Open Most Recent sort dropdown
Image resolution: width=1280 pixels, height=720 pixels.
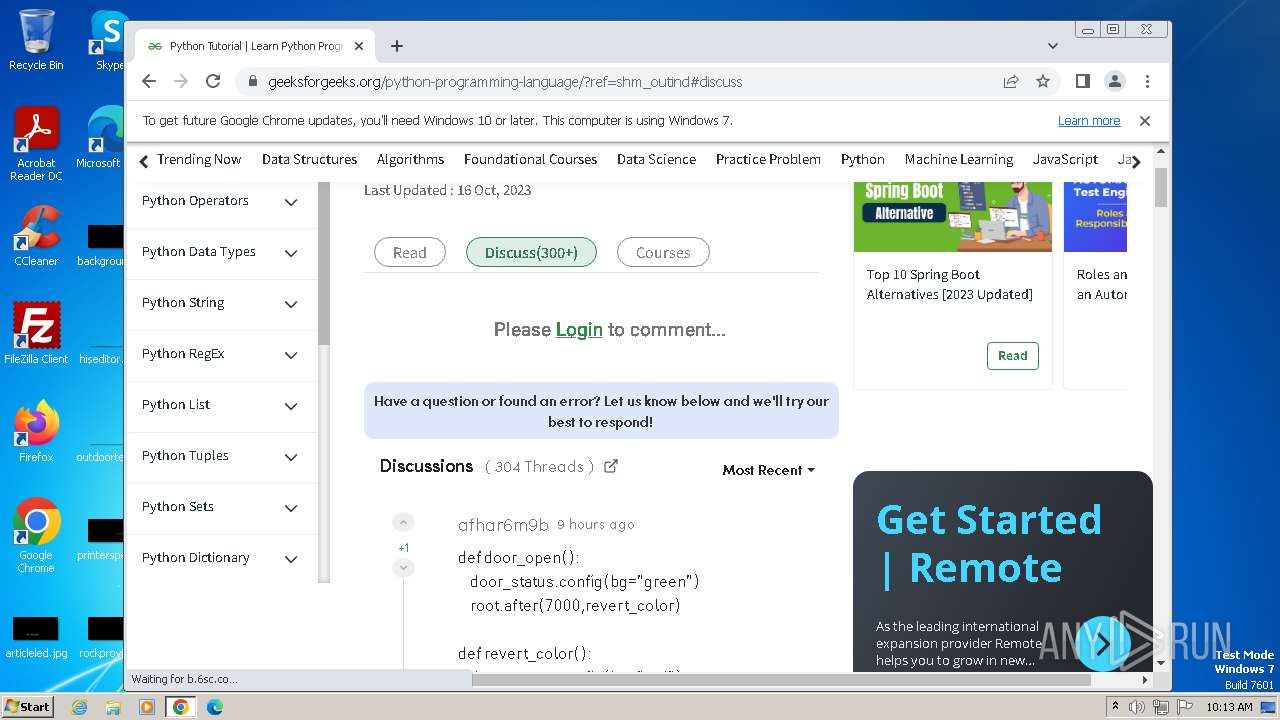tap(768, 470)
